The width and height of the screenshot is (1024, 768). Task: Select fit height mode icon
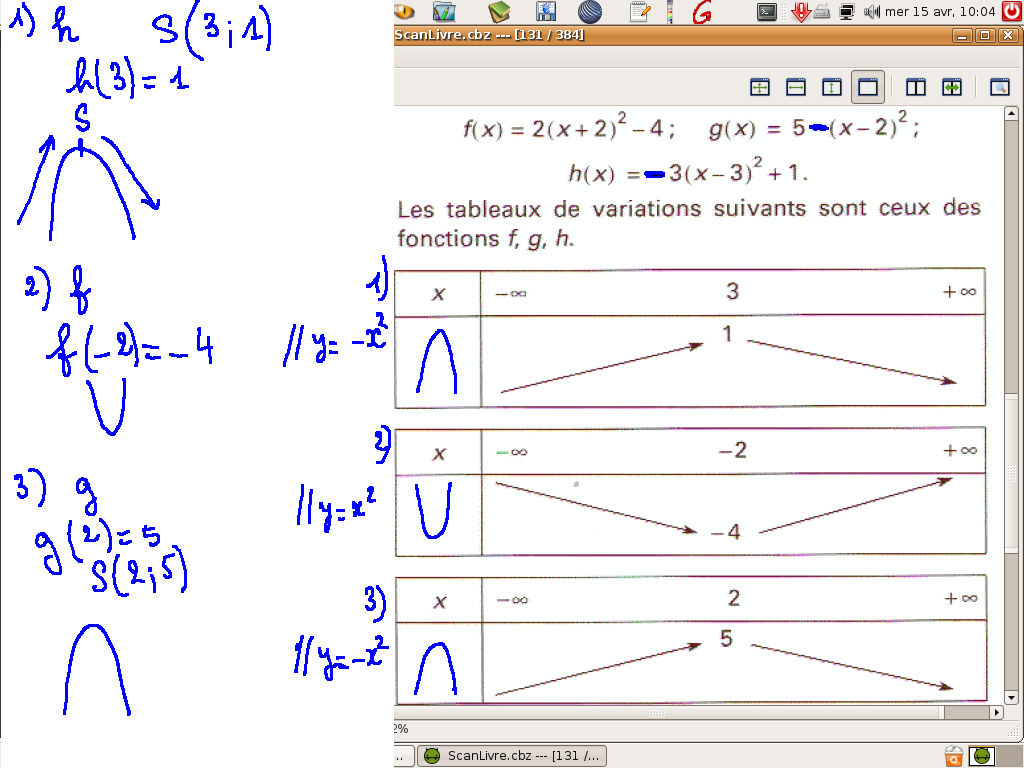(x=831, y=88)
